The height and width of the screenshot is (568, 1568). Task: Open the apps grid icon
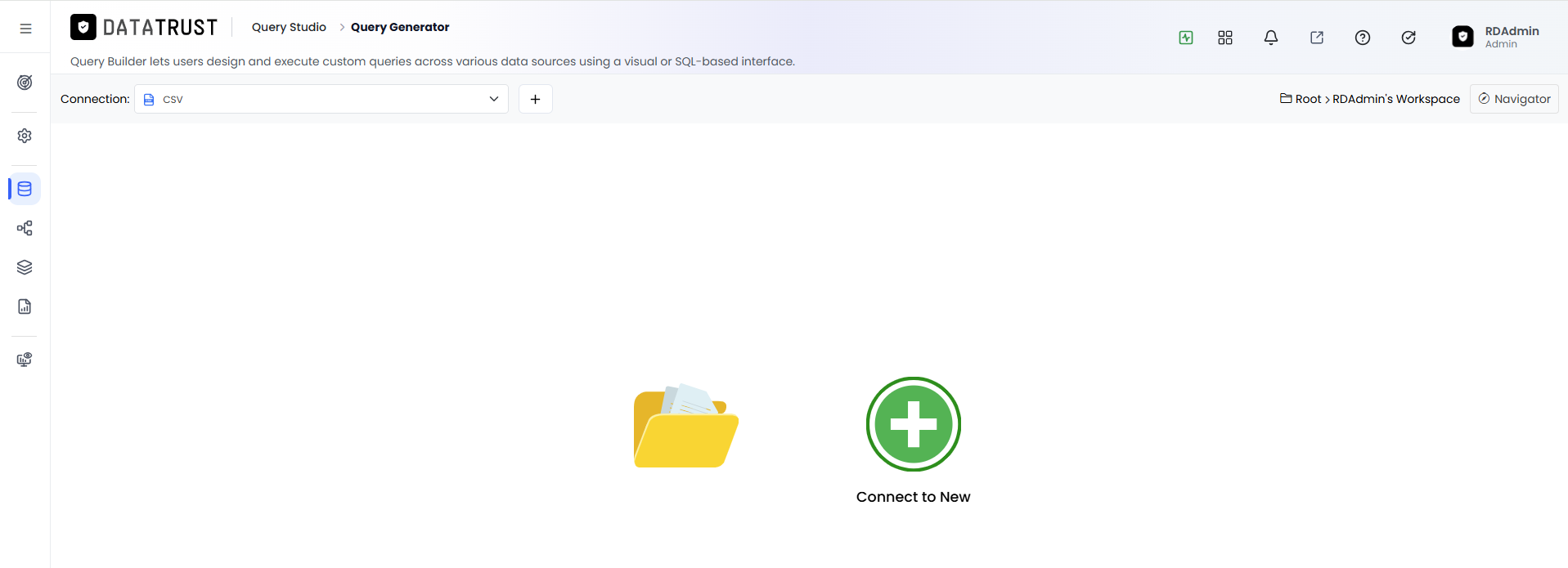[1225, 38]
